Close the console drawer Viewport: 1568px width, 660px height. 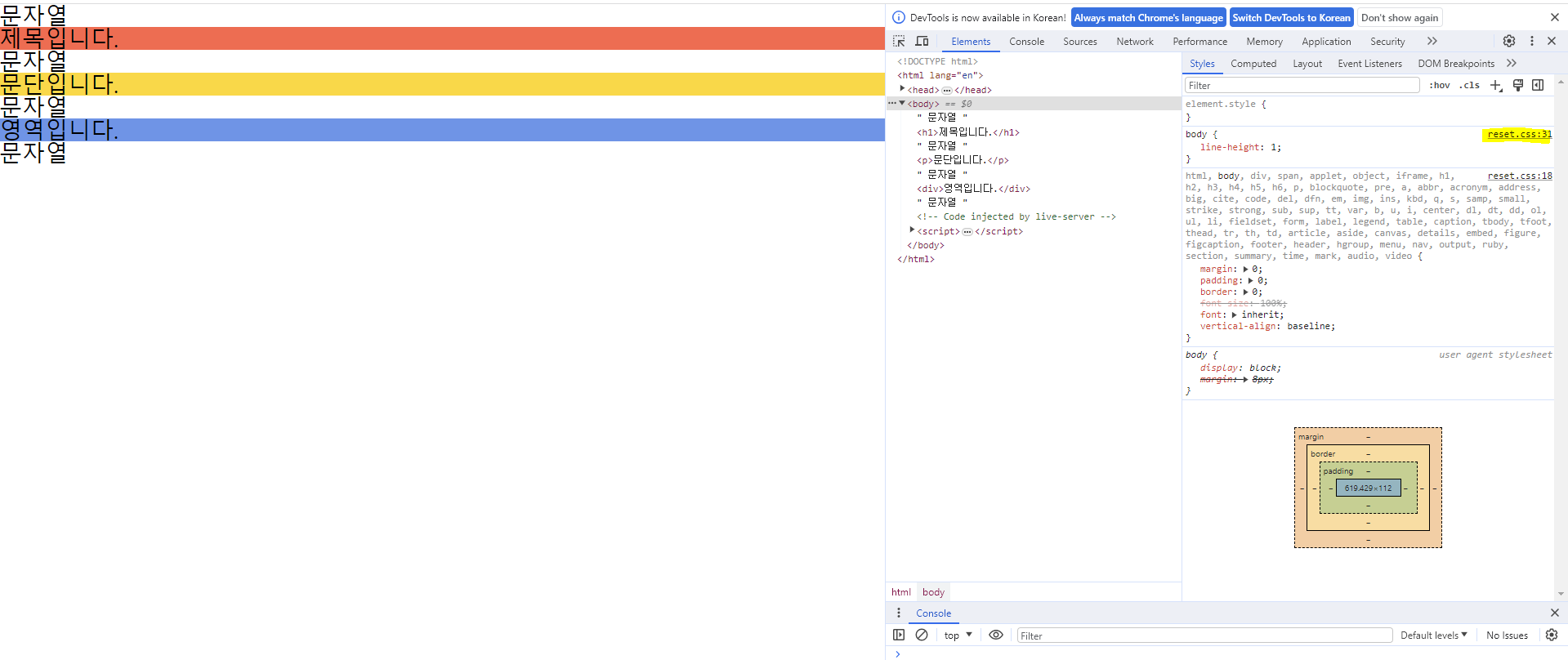click(1554, 613)
